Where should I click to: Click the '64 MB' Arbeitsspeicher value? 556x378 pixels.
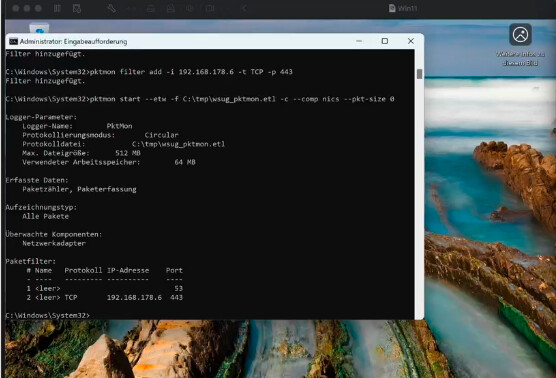185,162
